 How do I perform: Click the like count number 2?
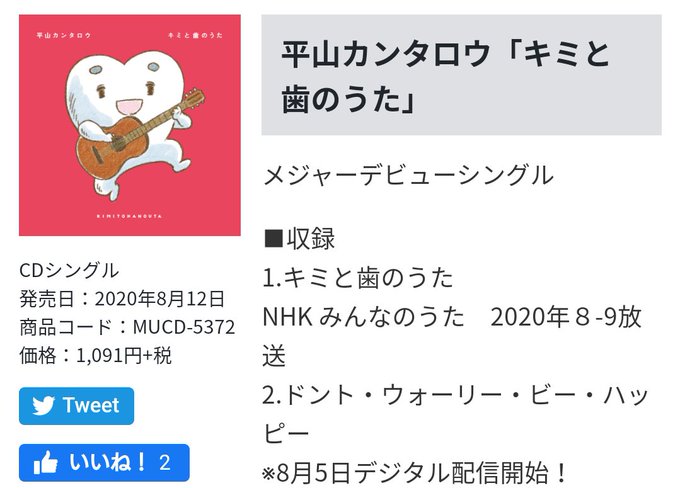(x=164, y=463)
